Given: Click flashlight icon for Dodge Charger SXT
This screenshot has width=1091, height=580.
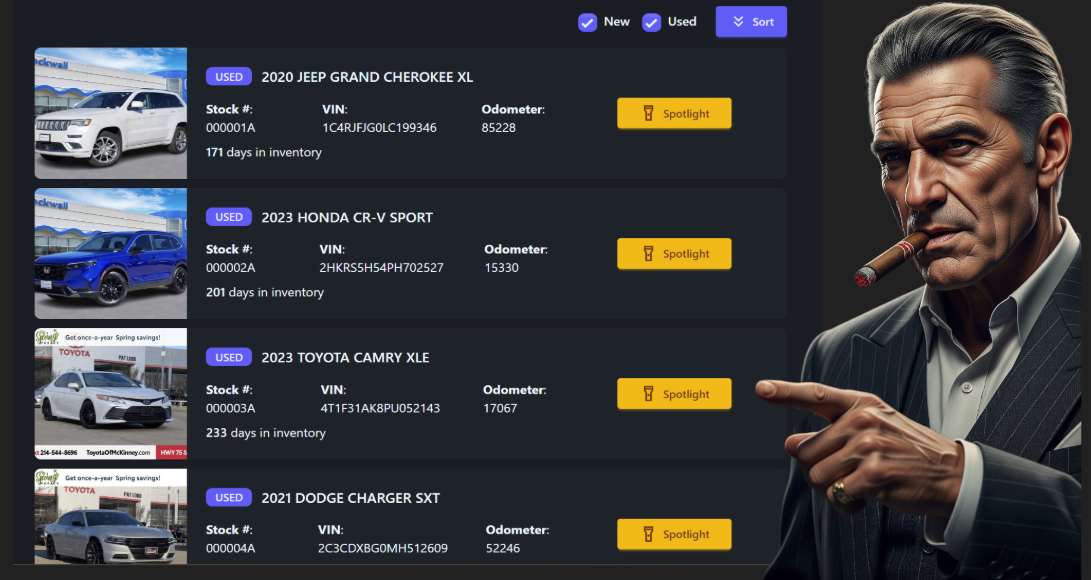Looking at the screenshot, I should [648, 534].
